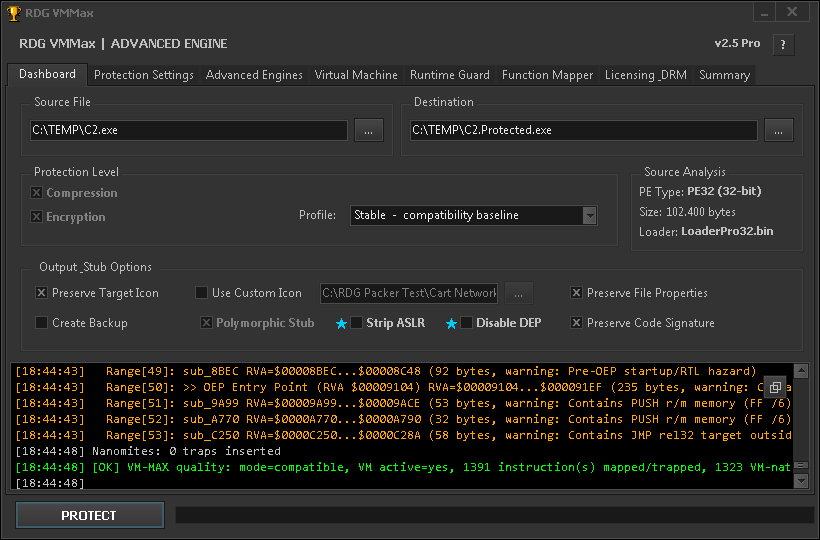Click the log scrollbar thumb

coord(801,465)
